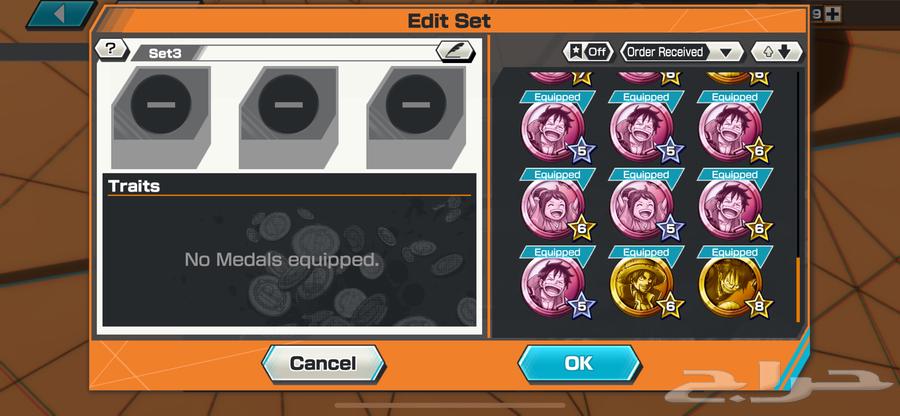Click the feather pen rename icon
Viewport: 900px width, 416px height.
pyautogui.click(x=456, y=51)
